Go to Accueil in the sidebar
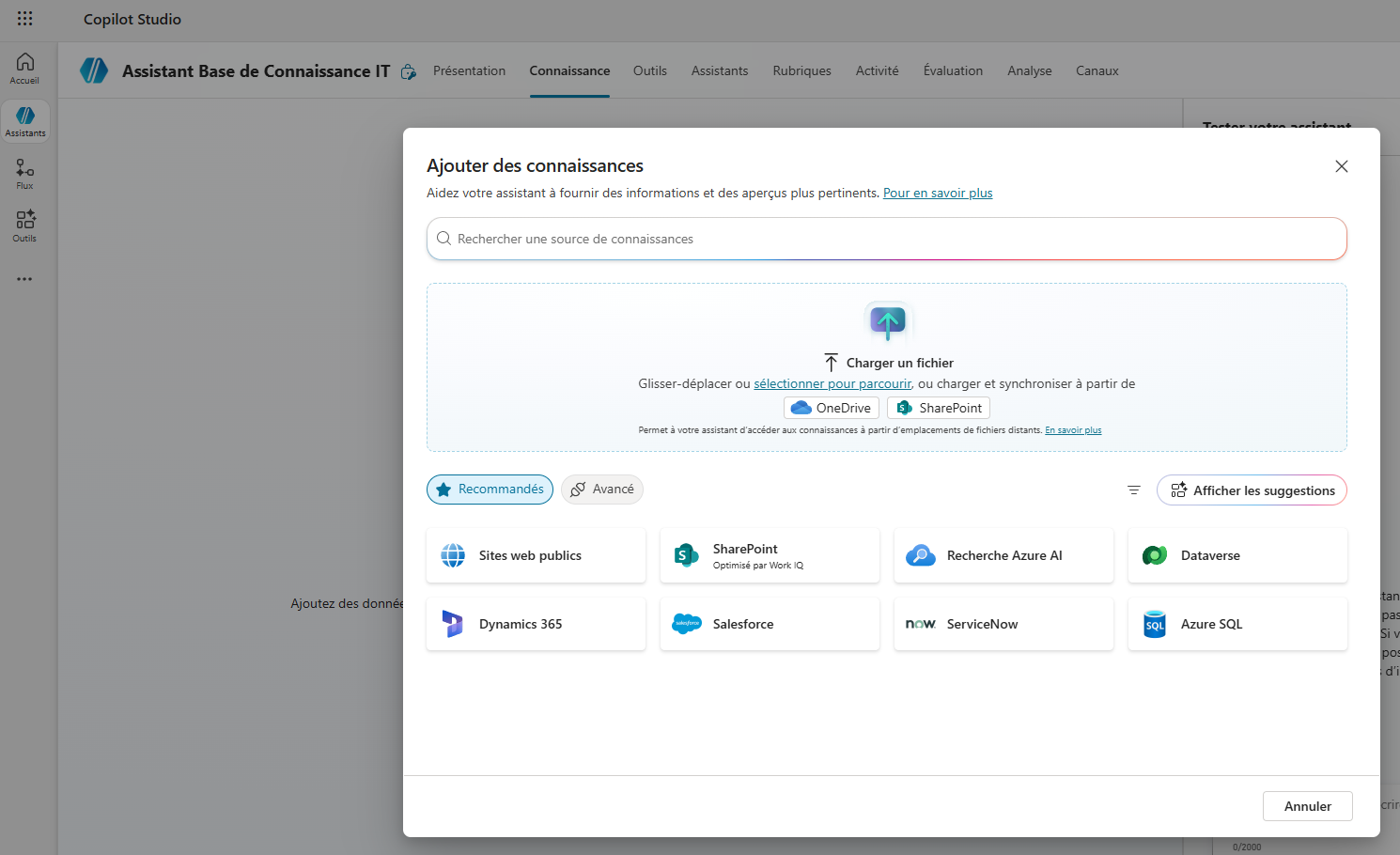This screenshot has width=1400, height=855. click(25, 69)
